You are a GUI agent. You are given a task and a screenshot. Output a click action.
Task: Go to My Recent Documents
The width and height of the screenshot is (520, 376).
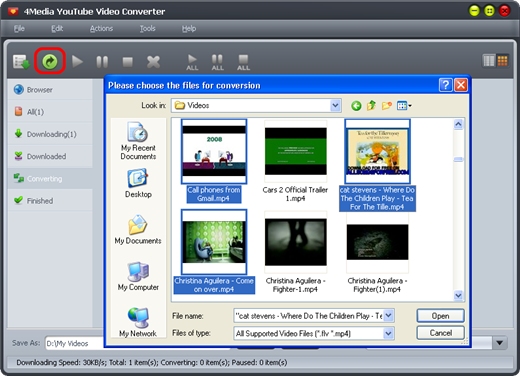[x=138, y=141]
